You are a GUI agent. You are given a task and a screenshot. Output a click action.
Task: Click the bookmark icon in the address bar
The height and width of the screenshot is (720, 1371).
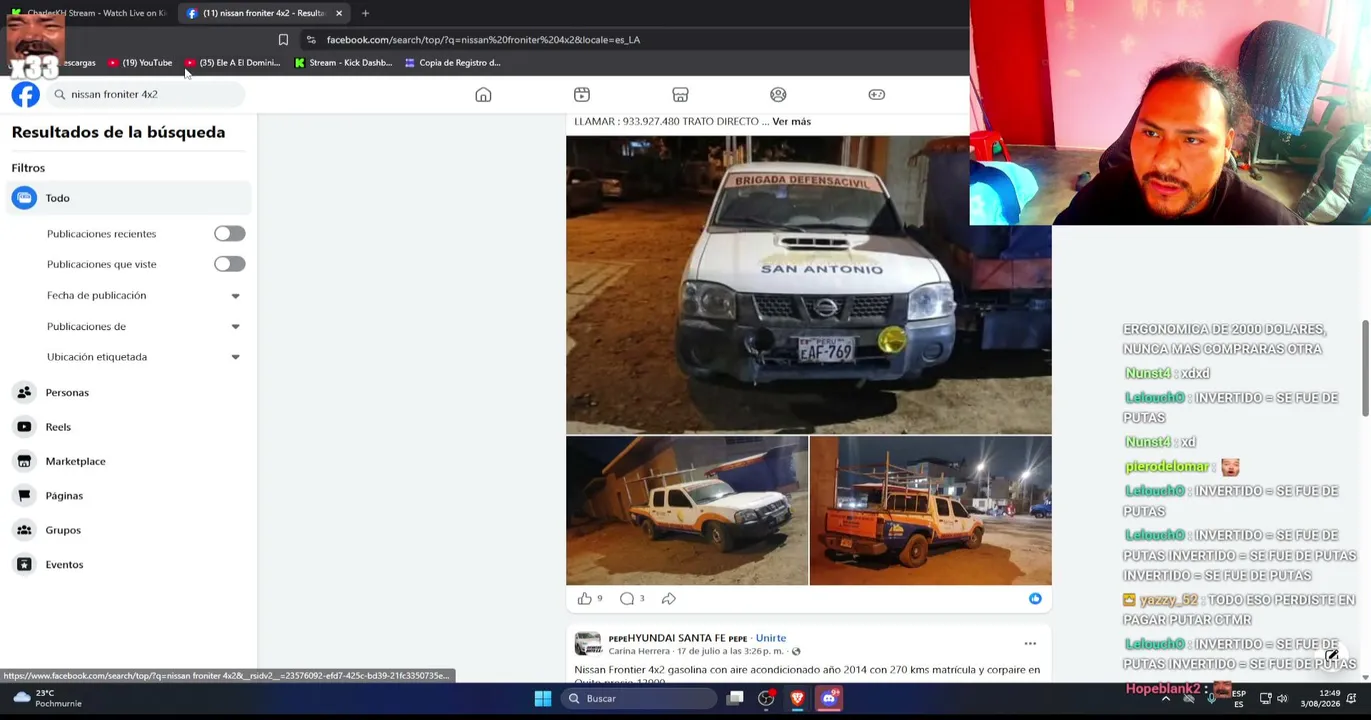click(x=283, y=40)
